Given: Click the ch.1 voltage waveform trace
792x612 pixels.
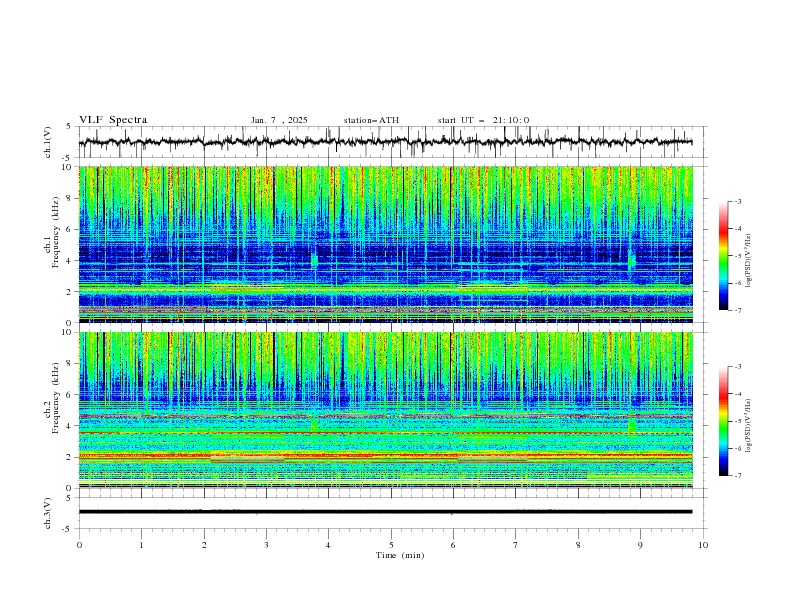Looking at the screenshot, I should [x=385, y=142].
